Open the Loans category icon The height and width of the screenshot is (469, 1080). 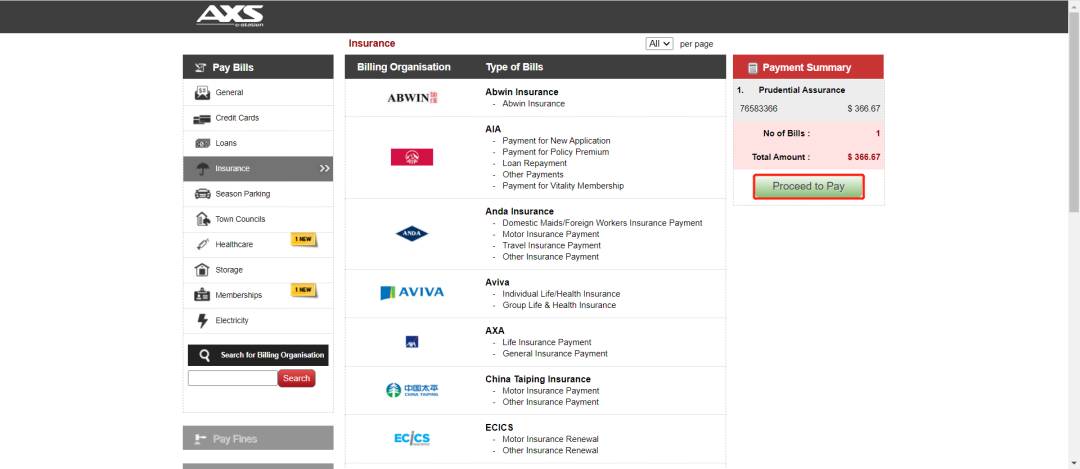[x=202, y=143]
